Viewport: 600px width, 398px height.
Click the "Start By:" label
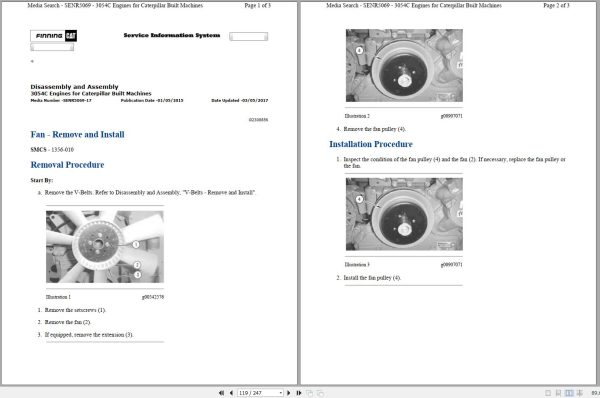42,180
